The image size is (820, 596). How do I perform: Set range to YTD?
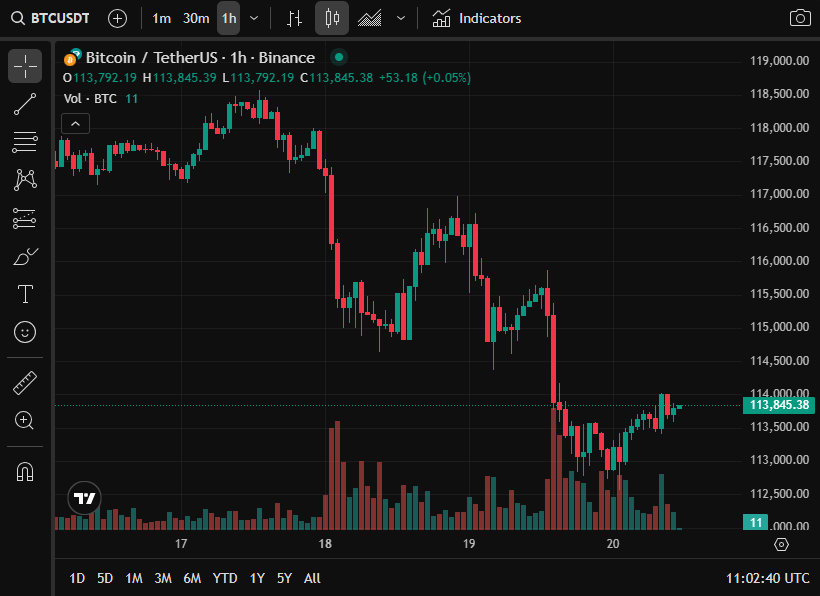(x=225, y=578)
